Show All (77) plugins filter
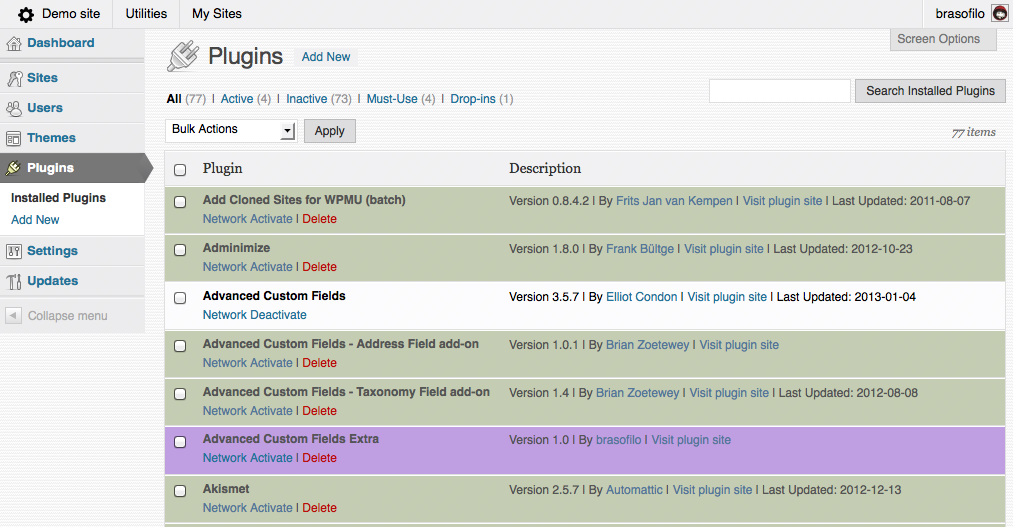1013x527 pixels. click(186, 99)
